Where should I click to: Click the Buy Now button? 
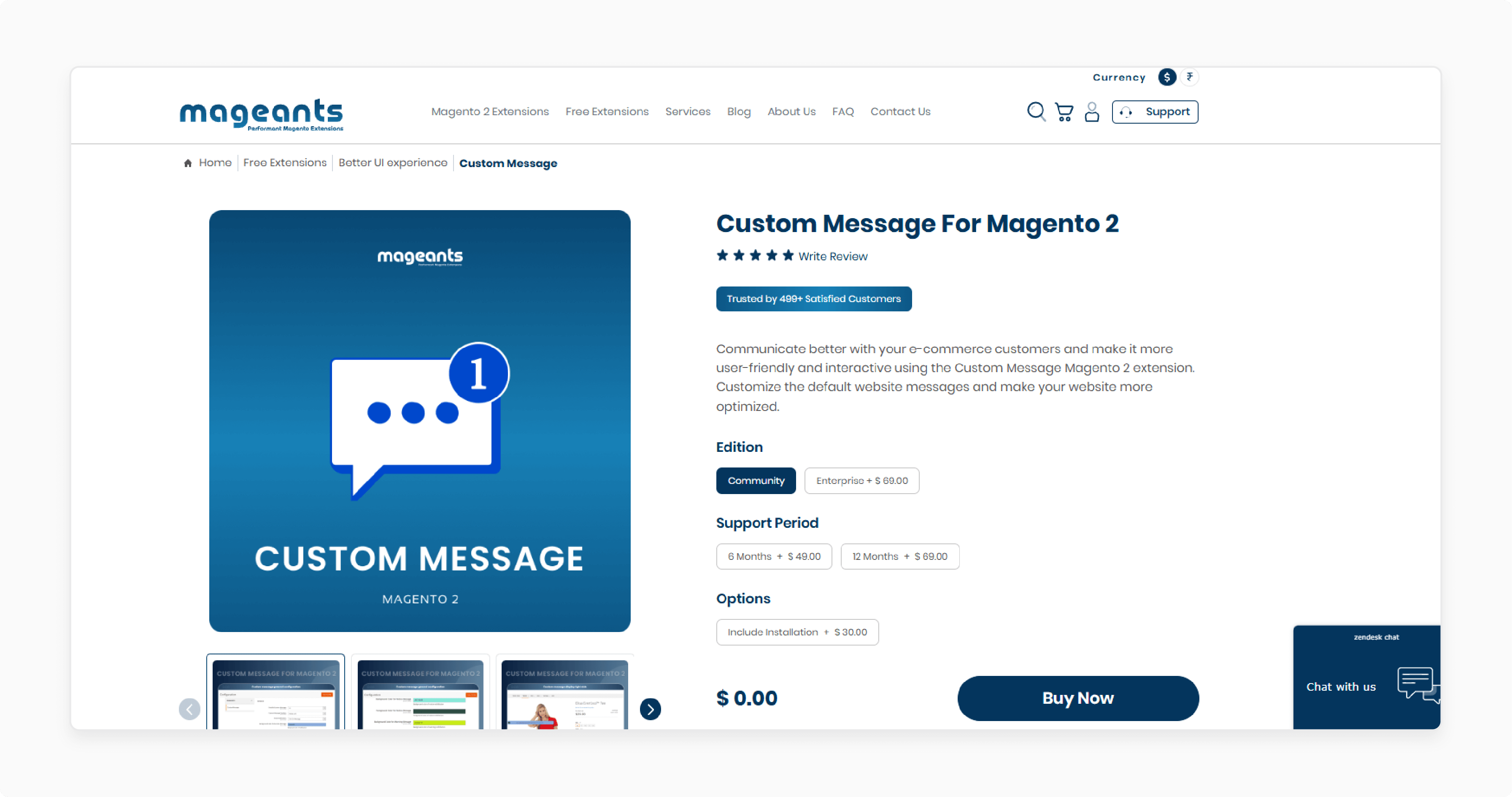[x=1077, y=698]
